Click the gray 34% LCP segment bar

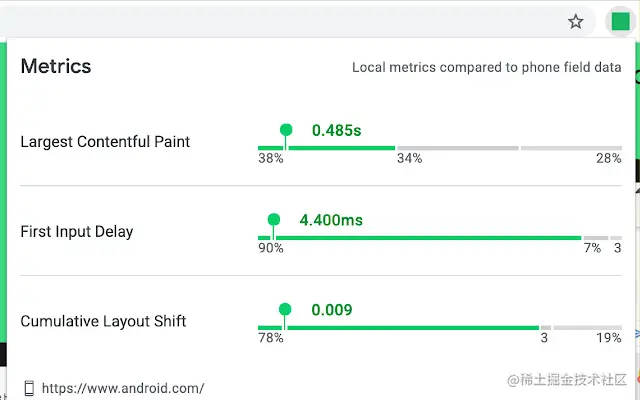point(458,148)
